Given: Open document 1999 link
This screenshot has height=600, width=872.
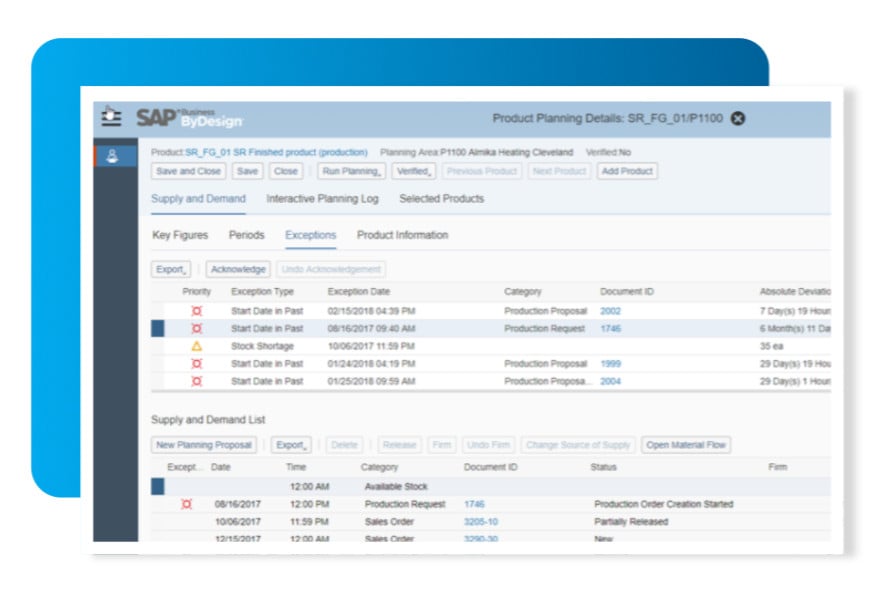Looking at the screenshot, I should pos(610,364).
